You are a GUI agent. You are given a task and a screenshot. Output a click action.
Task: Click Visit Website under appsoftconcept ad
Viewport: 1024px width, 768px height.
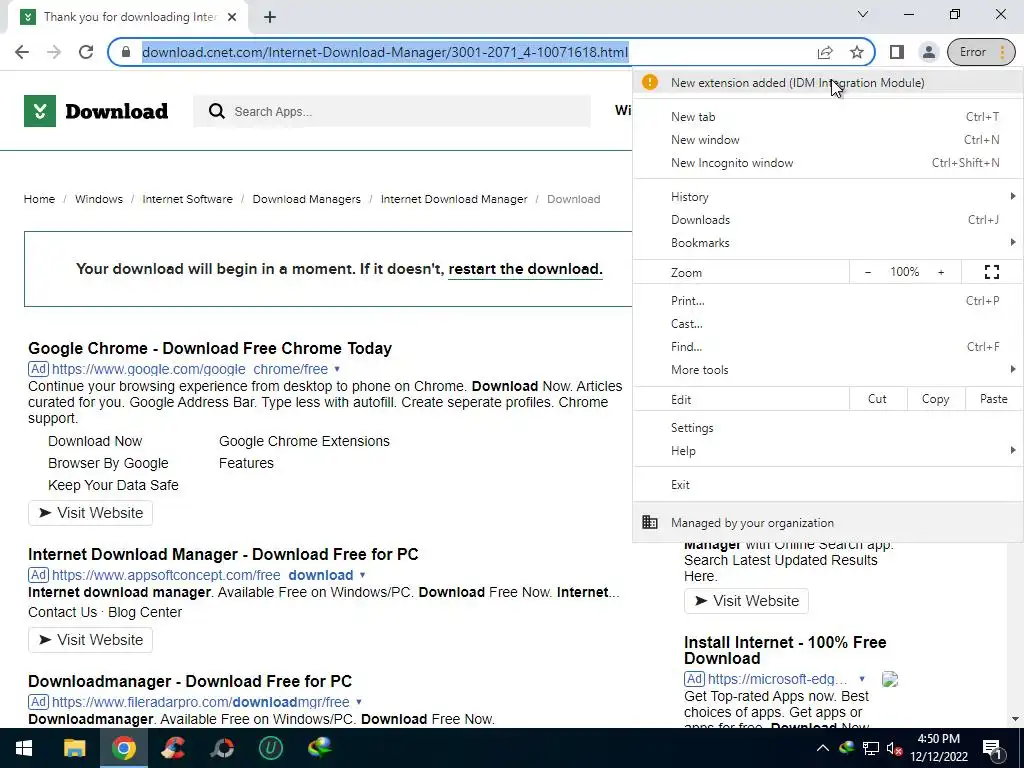pos(90,639)
